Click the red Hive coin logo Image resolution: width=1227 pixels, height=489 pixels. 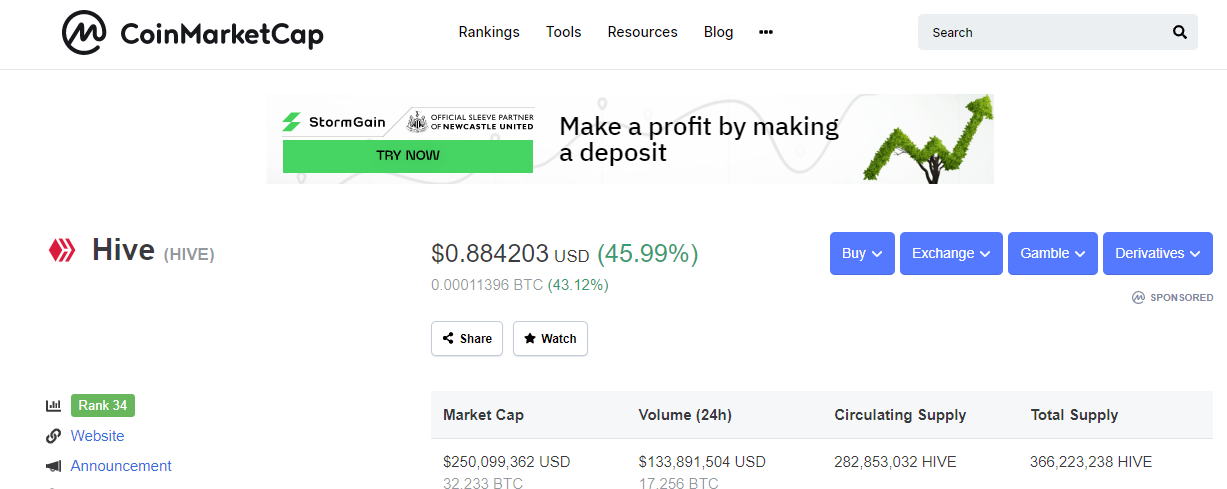(x=62, y=250)
